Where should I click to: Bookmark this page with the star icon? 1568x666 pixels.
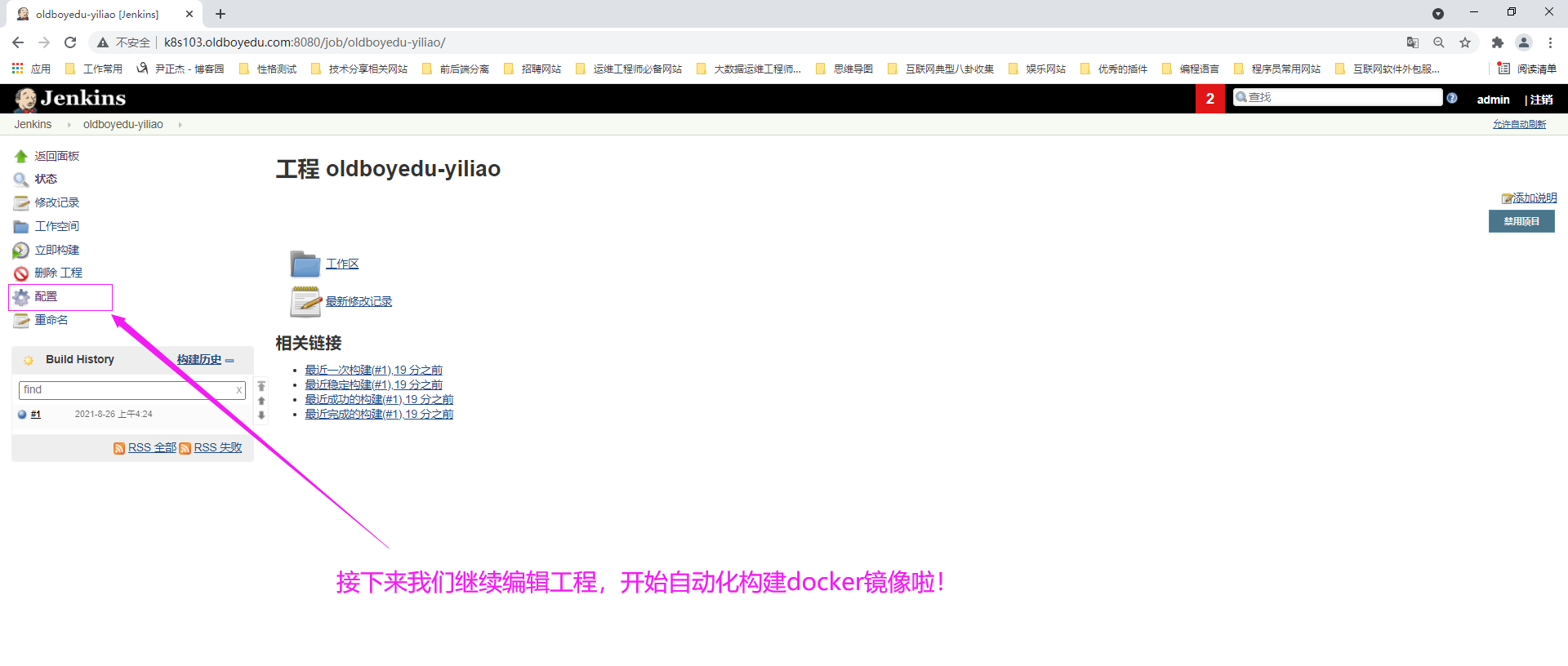tap(1465, 42)
